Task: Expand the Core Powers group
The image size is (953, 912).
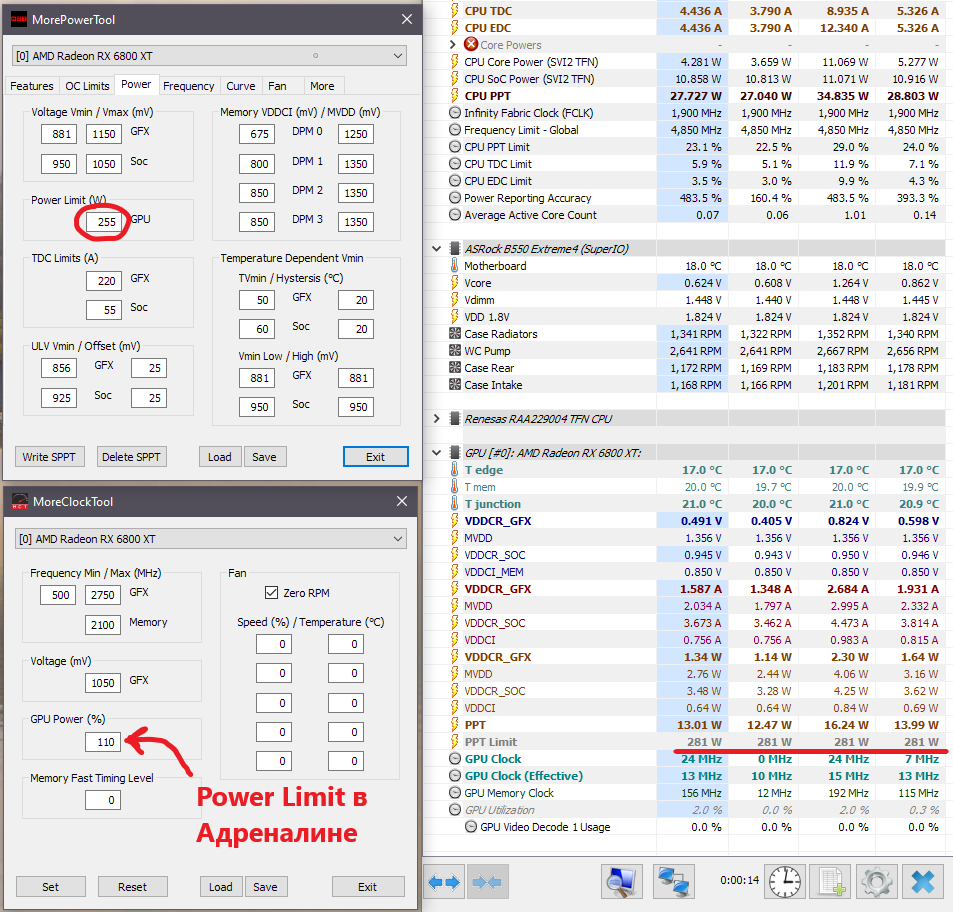Action: tap(452, 44)
